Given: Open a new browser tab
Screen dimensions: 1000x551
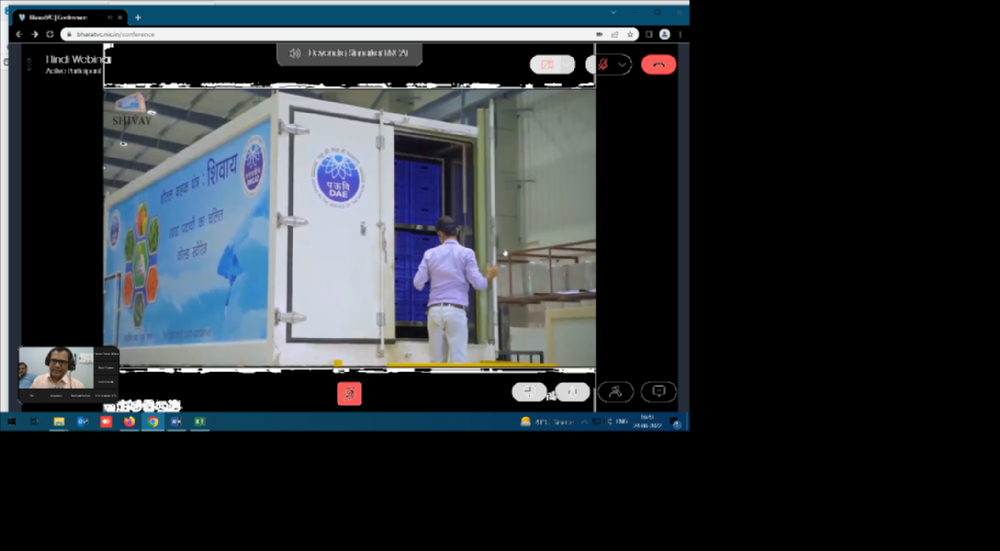Looking at the screenshot, I should coord(138,18).
